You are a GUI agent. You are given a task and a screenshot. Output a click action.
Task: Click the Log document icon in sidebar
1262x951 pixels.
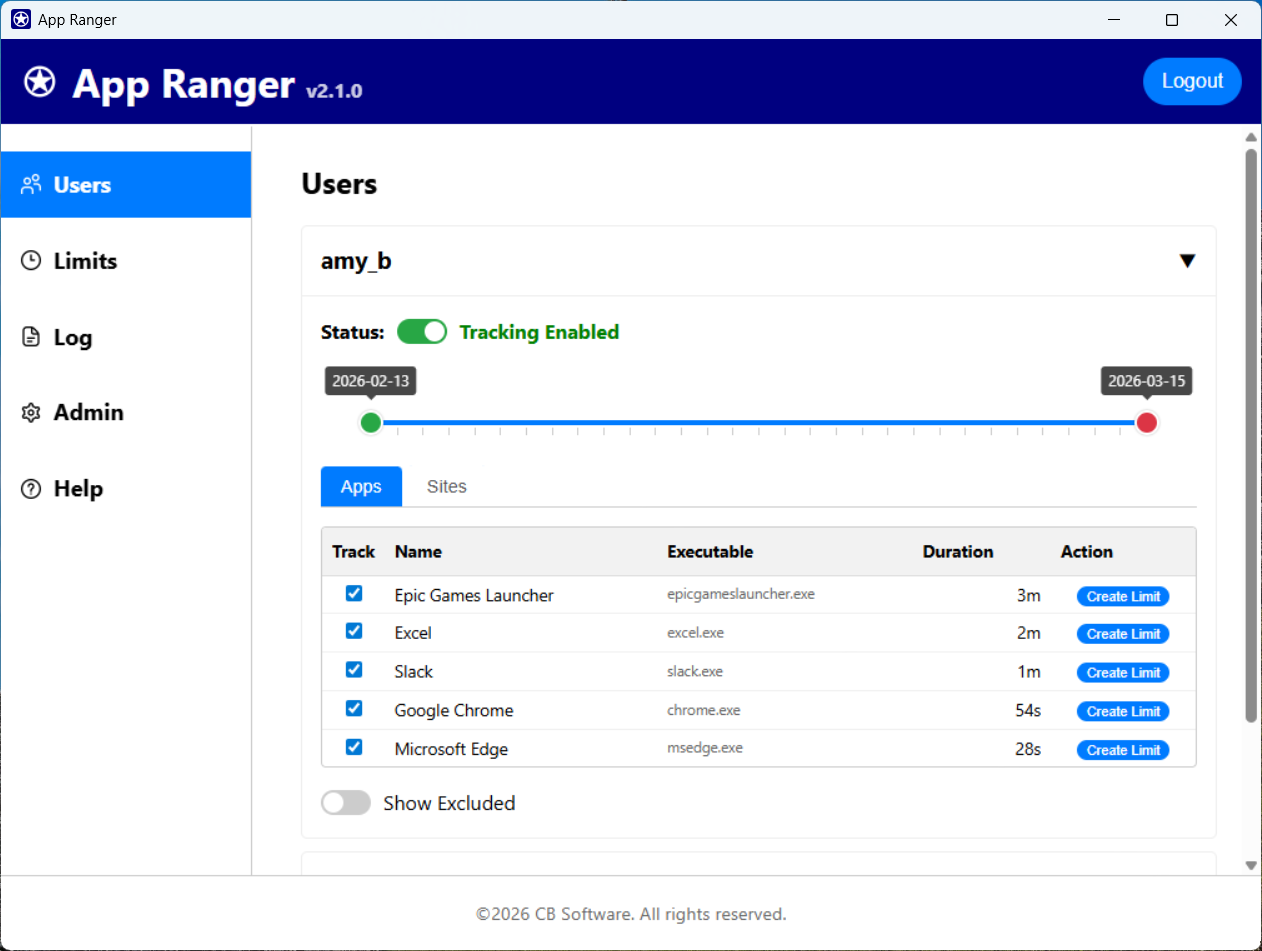(x=32, y=337)
